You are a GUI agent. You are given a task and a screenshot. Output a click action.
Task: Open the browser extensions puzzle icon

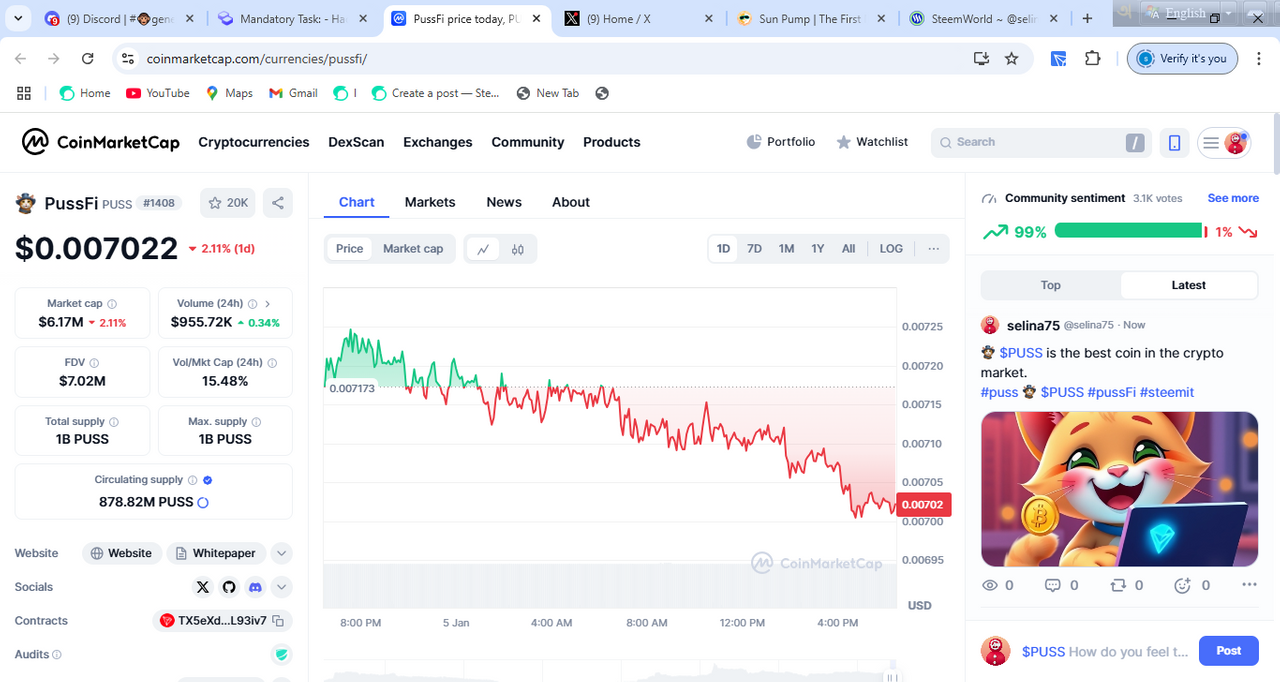1092,59
